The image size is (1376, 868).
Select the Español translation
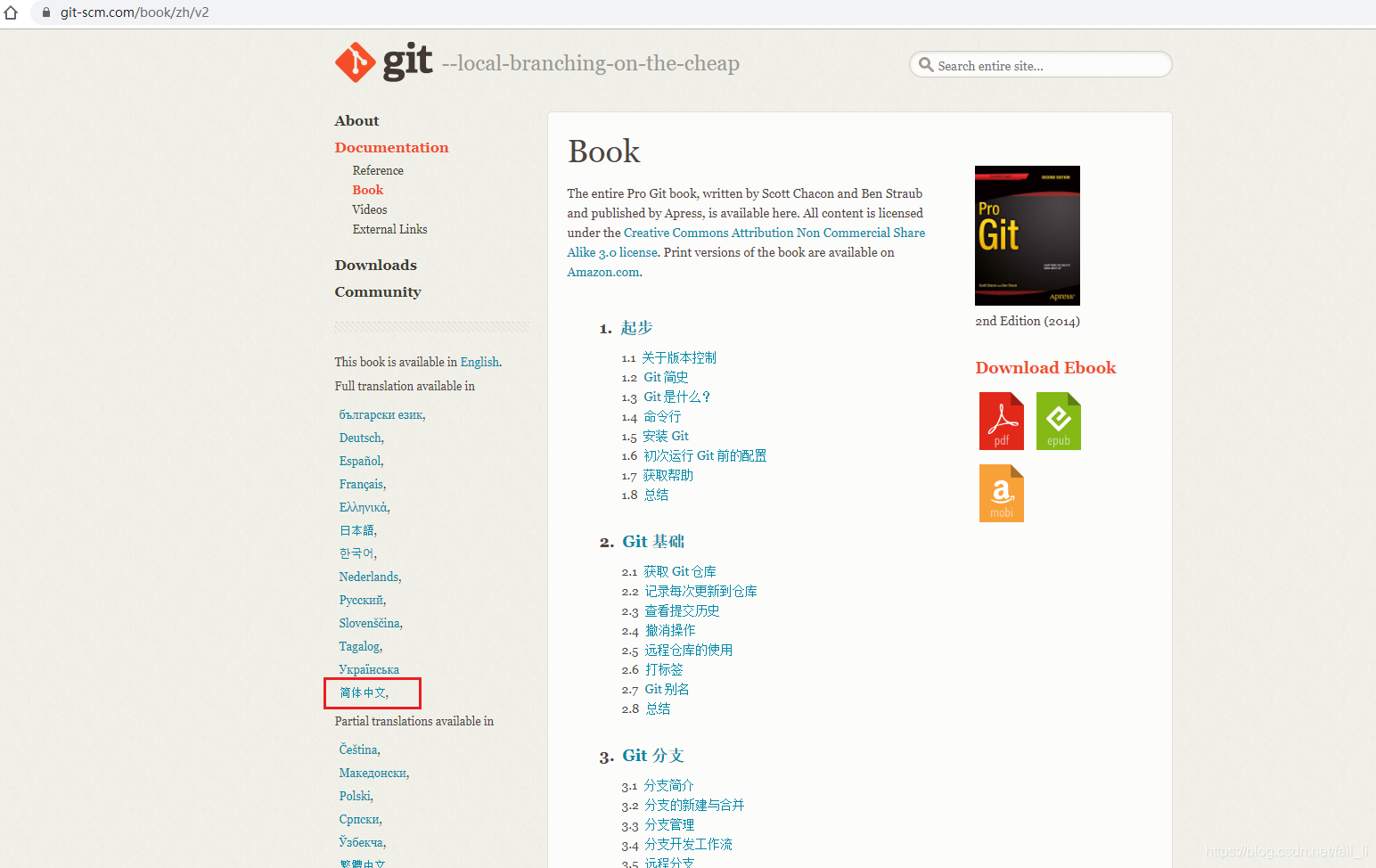tap(360, 461)
